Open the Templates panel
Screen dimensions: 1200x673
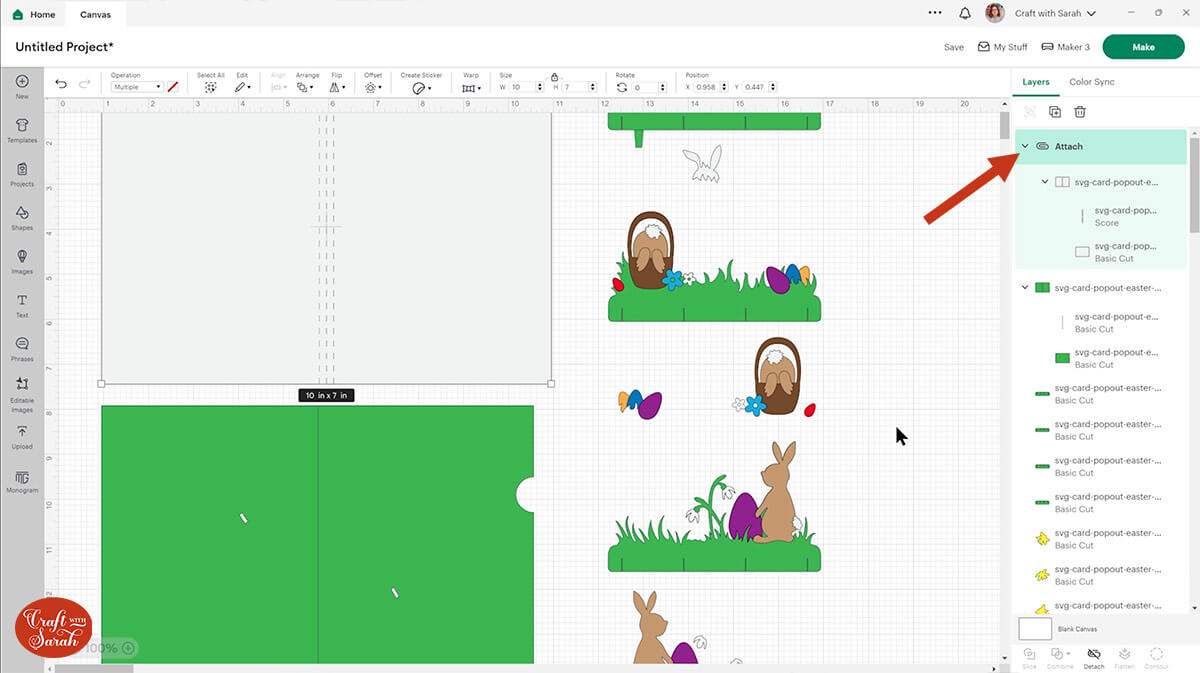(22, 129)
